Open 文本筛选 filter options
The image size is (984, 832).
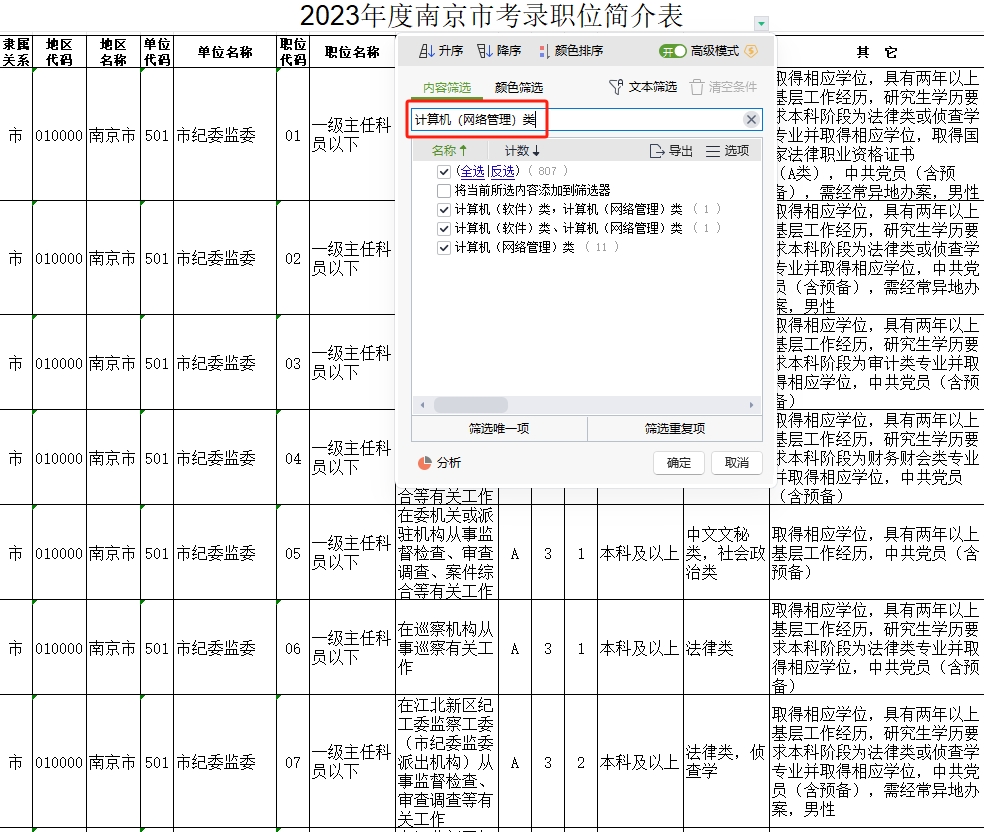(643, 87)
